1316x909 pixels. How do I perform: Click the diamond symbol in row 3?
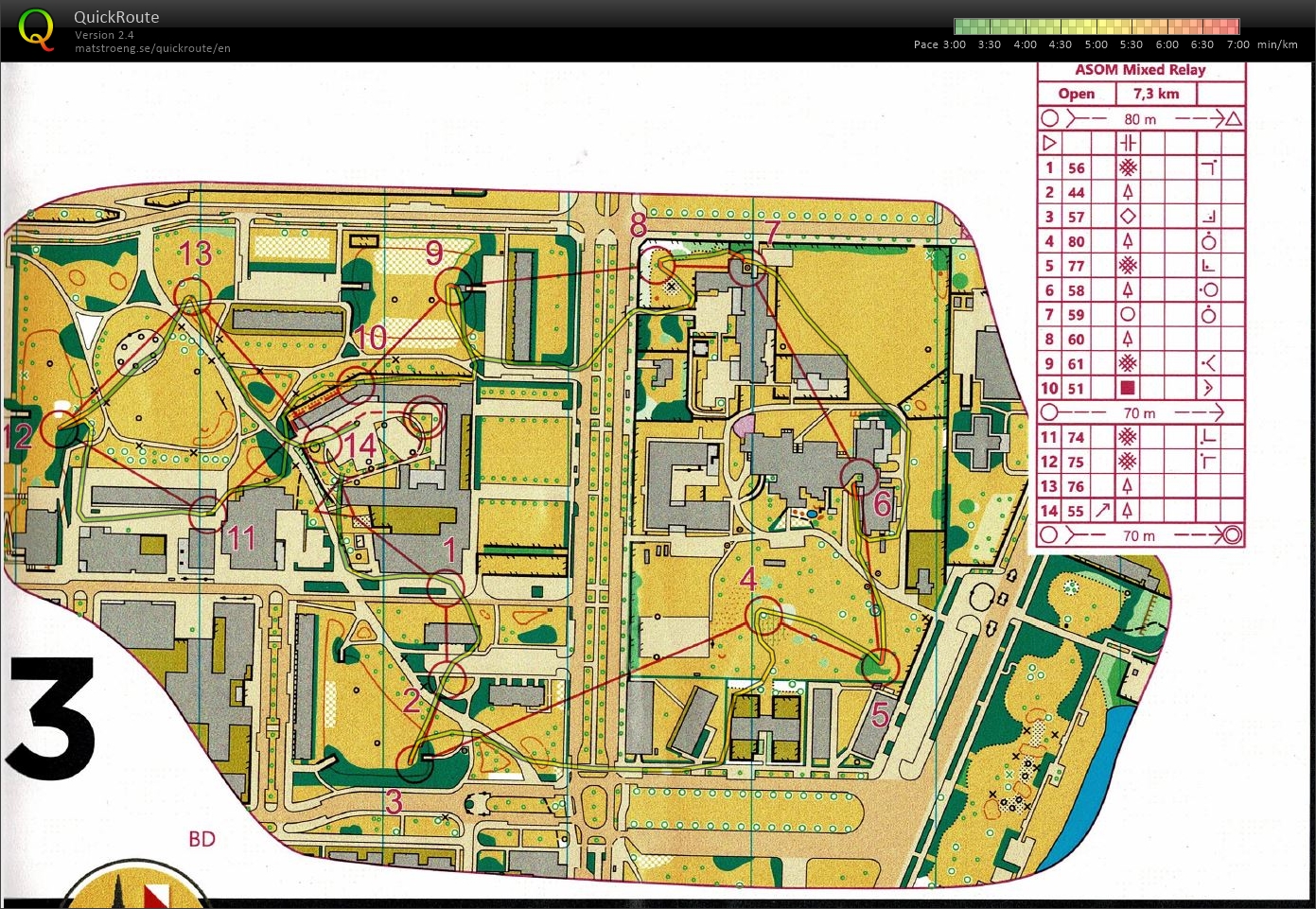pyautogui.click(x=1127, y=217)
